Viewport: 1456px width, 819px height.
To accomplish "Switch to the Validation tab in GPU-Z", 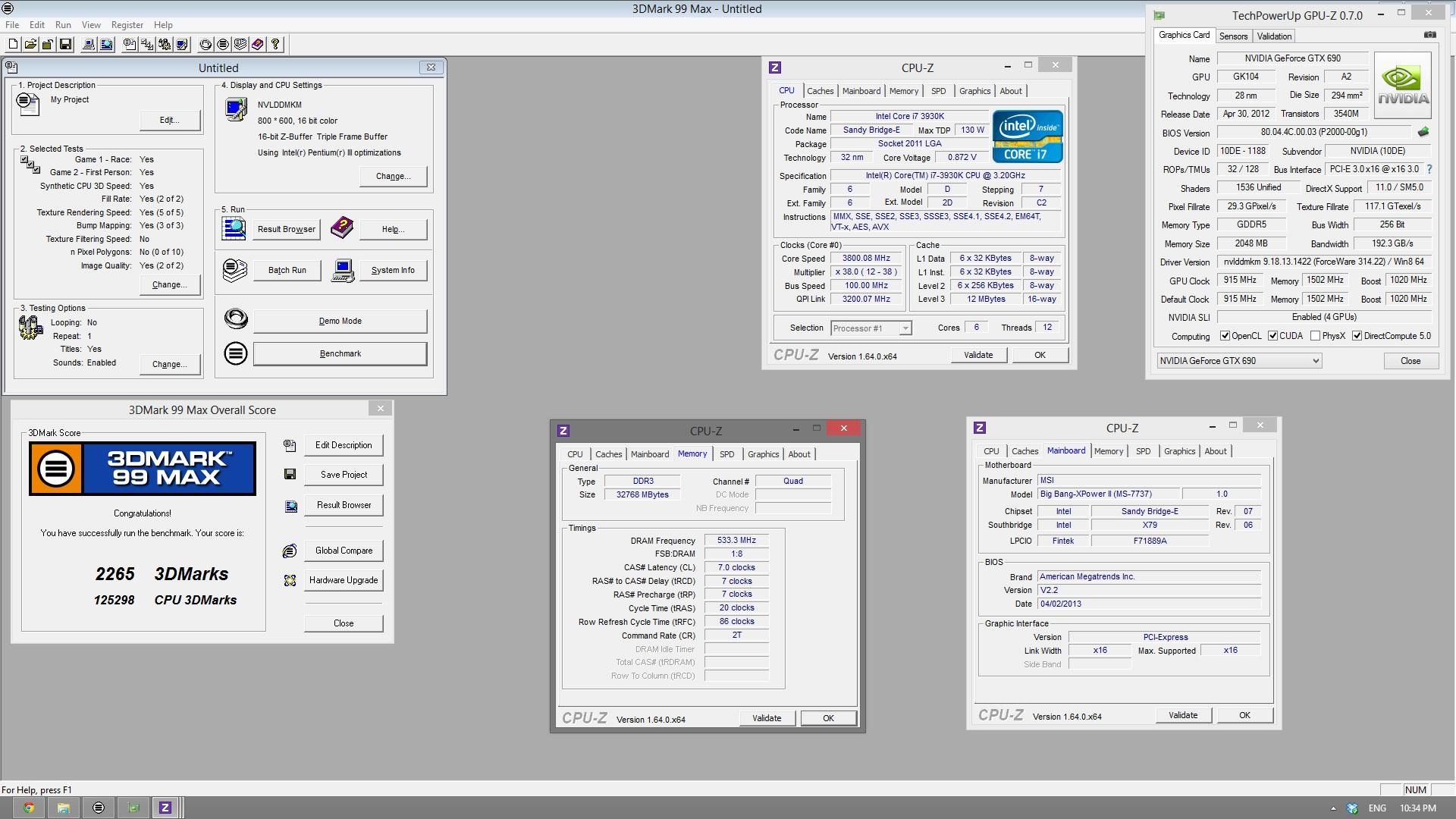I will 1274,36.
